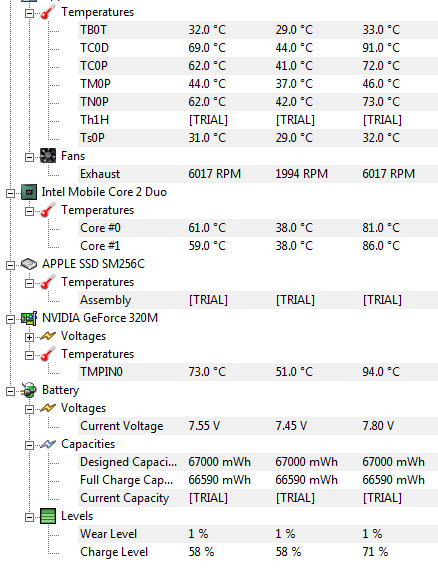Select the Current Capacity row
This screenshot has height=573, width=438.
pos(258,498)
